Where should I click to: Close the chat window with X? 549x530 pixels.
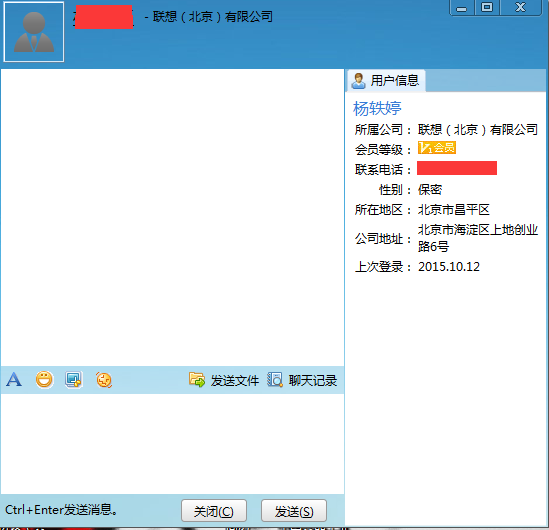point(520,8)
